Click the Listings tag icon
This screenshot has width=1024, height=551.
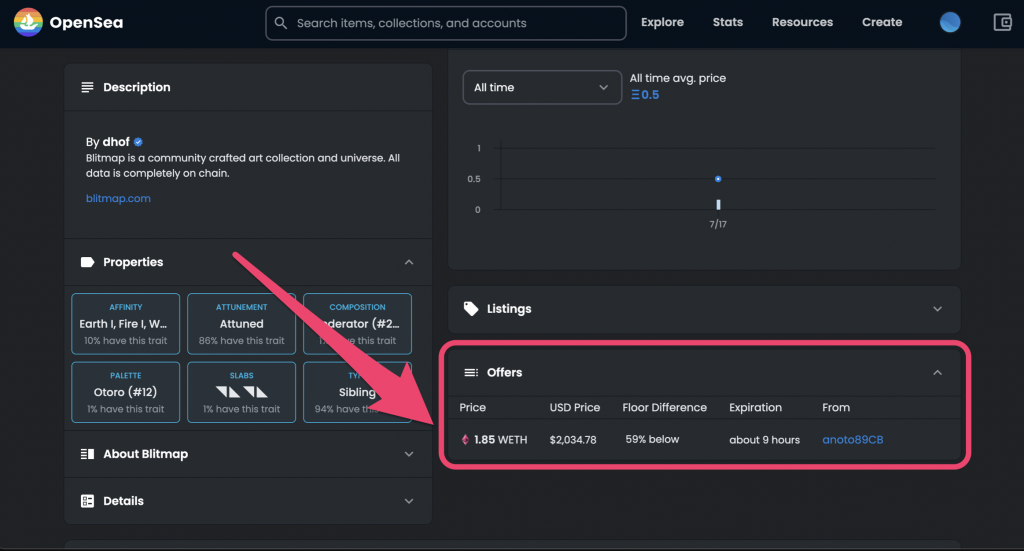point(471,309)
